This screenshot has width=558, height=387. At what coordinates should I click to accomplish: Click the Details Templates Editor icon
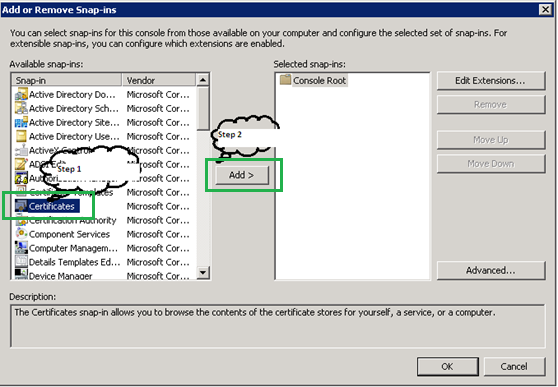[21, 262]
